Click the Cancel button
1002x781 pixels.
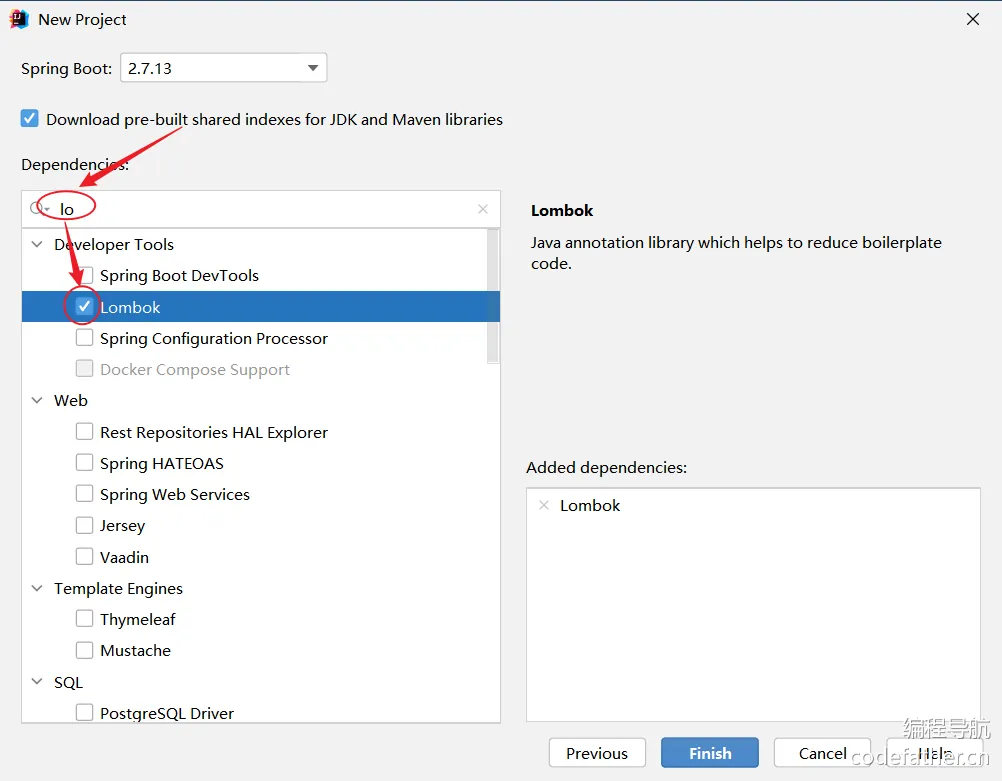[x=822, y=753]
